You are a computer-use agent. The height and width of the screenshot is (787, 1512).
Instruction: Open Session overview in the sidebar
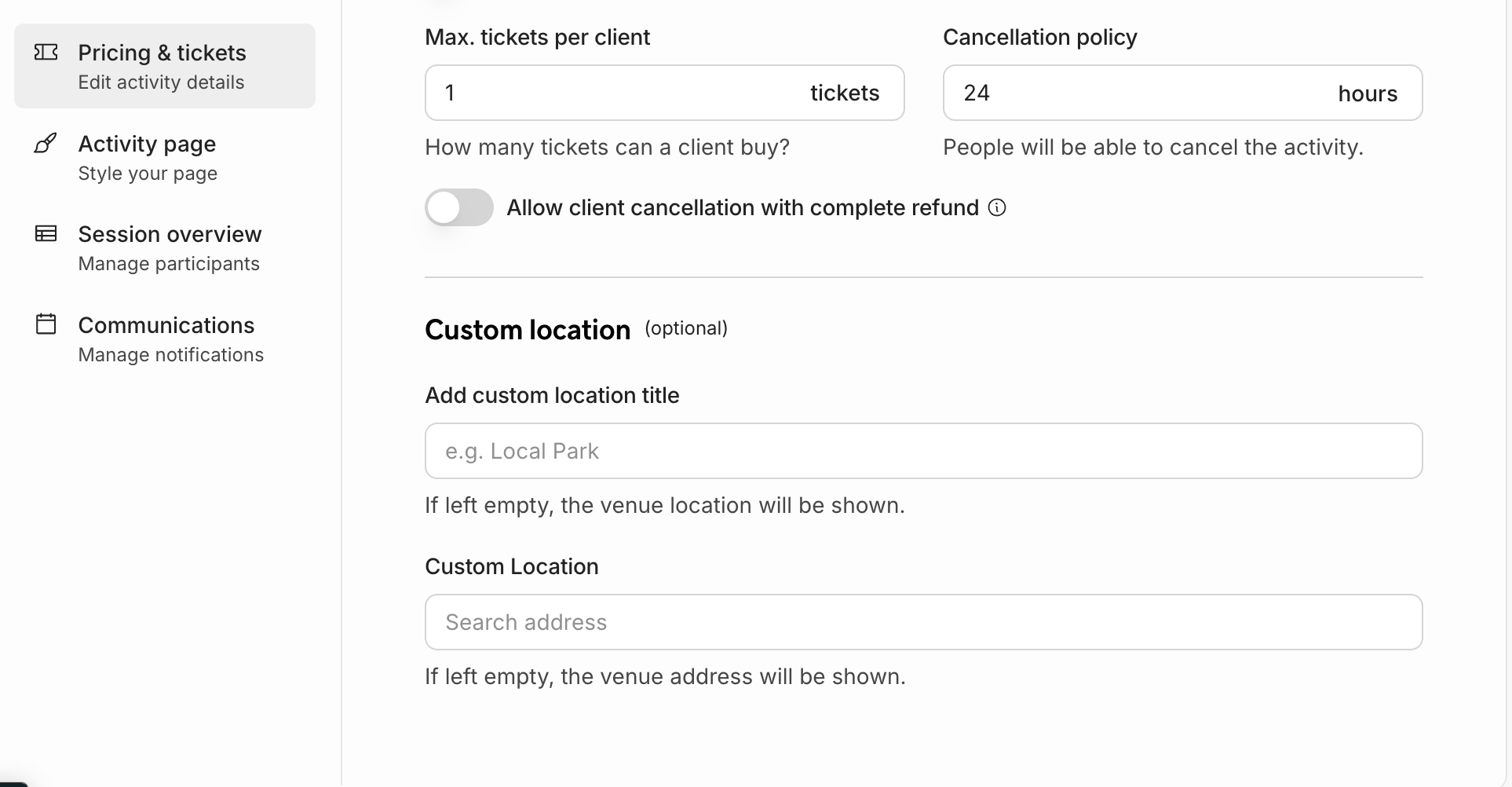170,234
